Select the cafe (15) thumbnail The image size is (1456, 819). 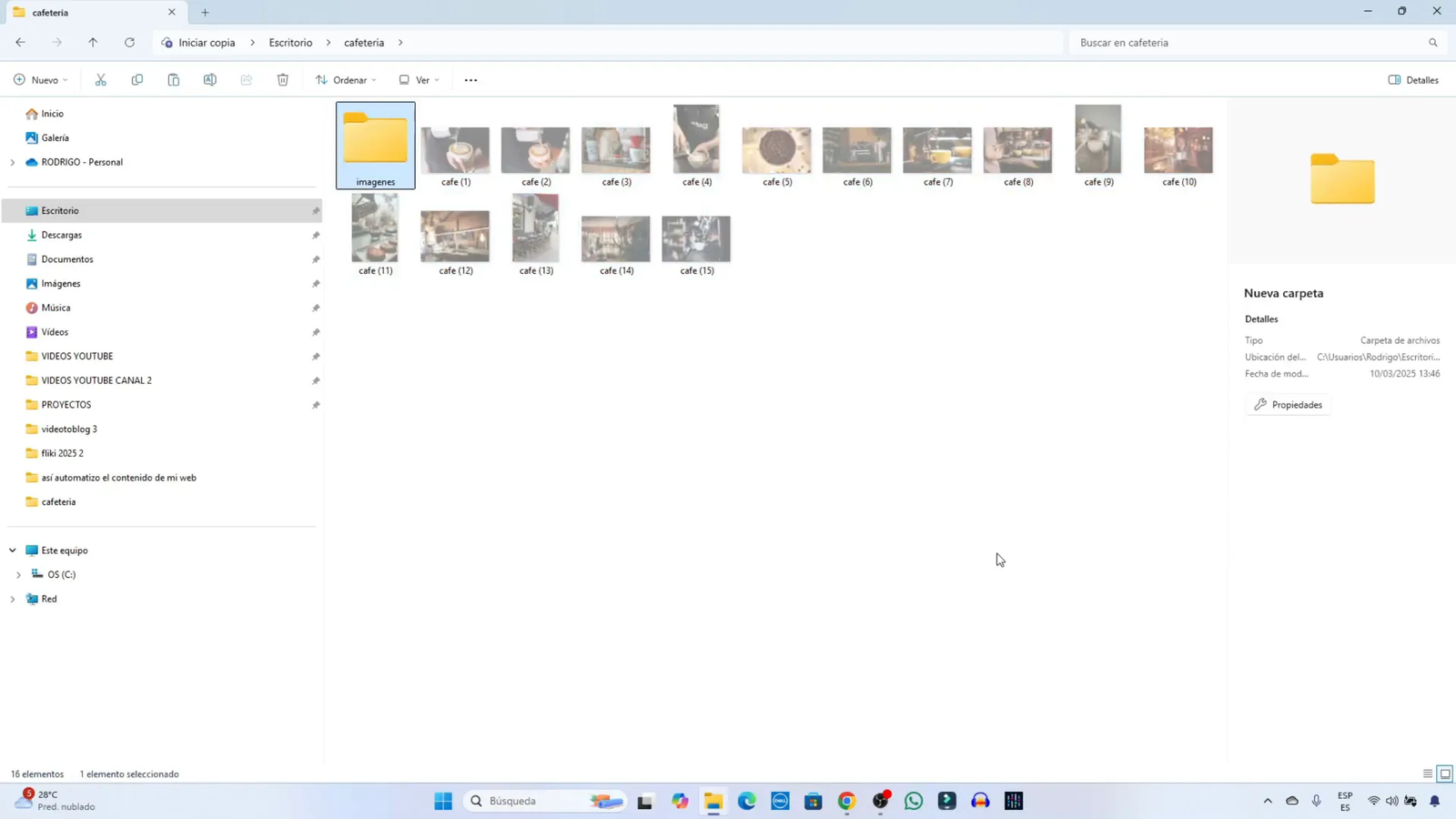point(695,237)
